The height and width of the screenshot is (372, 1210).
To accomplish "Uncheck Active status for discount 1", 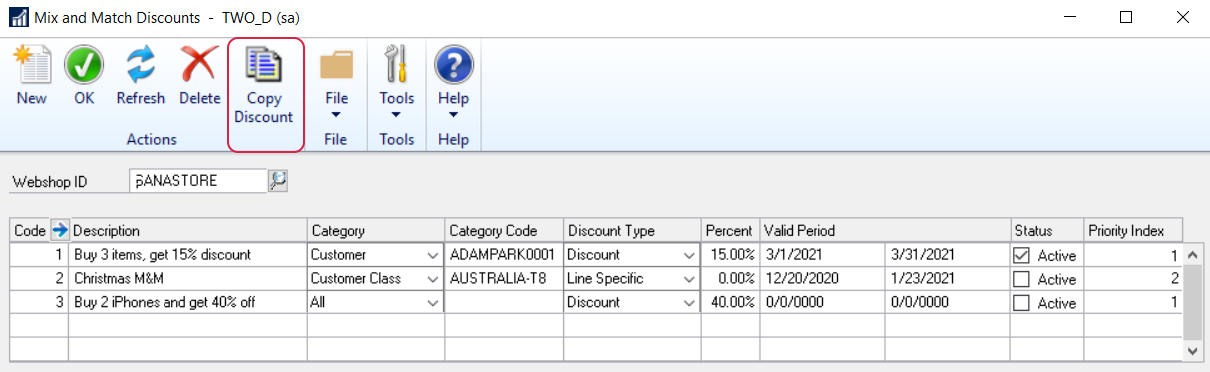I will 1021,255.
